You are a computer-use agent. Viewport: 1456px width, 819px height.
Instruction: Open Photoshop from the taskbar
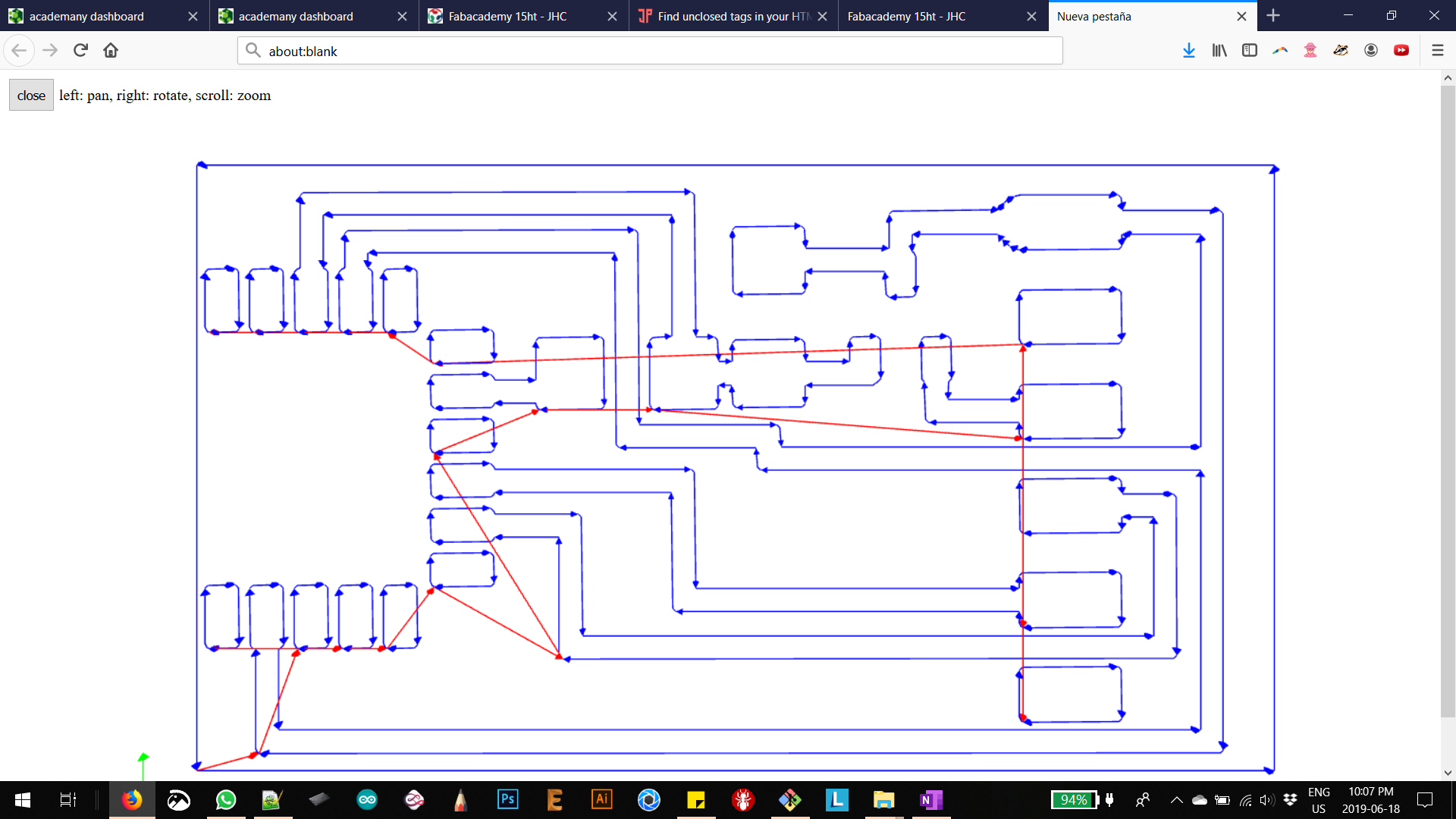pos(507,800)
